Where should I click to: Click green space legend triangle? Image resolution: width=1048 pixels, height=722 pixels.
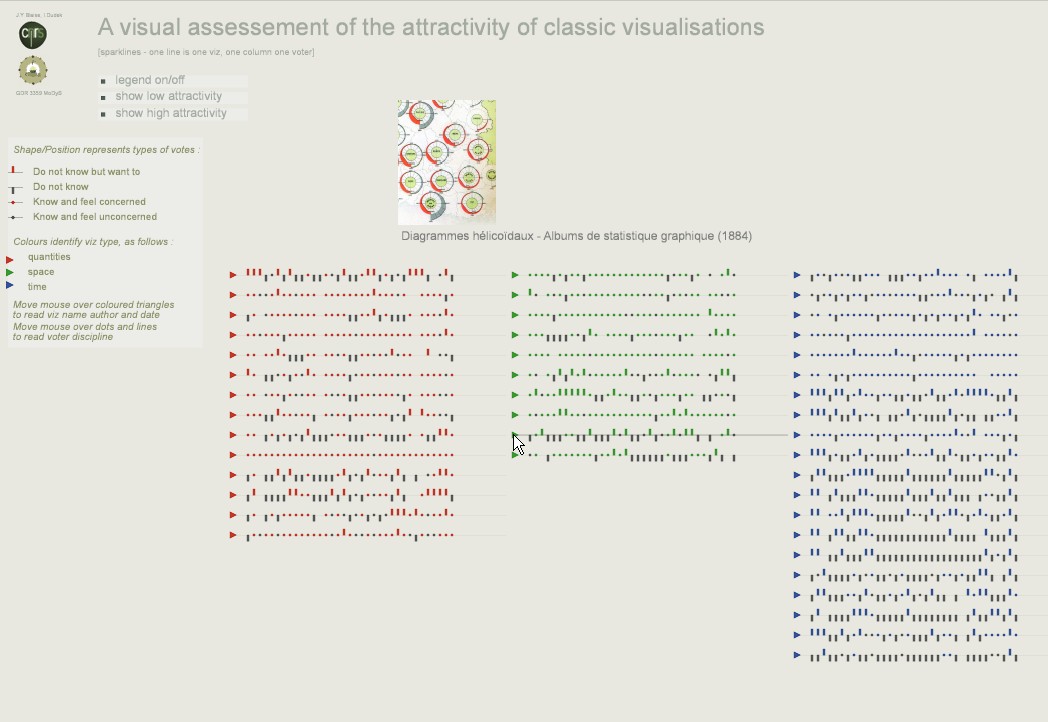[10, 272]
